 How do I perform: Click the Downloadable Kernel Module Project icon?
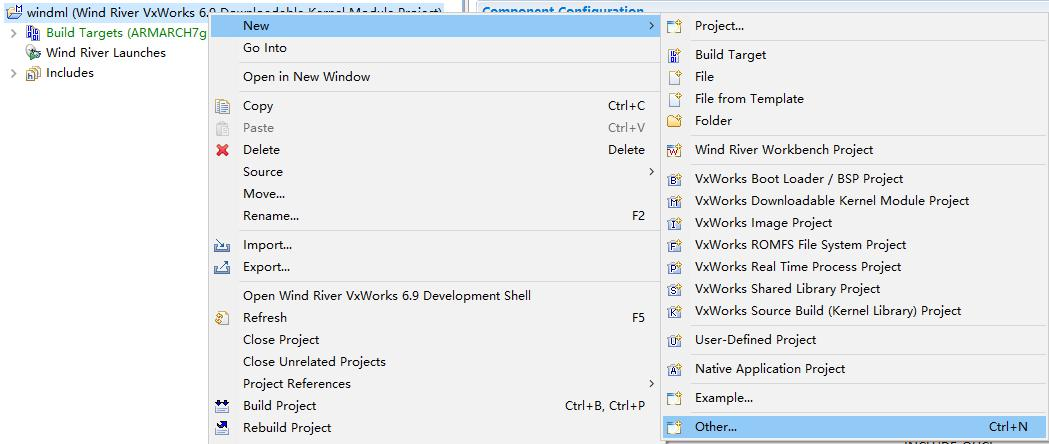pos(674,201)
